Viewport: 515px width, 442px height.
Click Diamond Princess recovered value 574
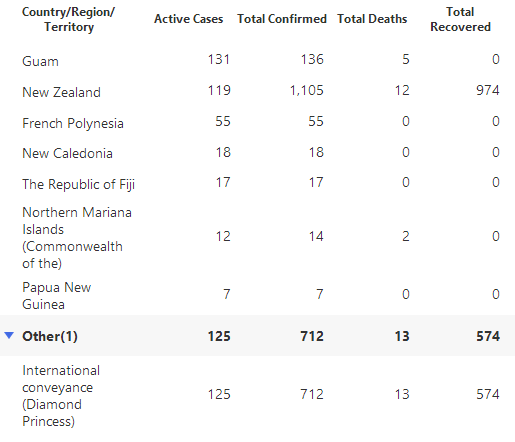pyautogui.click(x=488, y=394)
